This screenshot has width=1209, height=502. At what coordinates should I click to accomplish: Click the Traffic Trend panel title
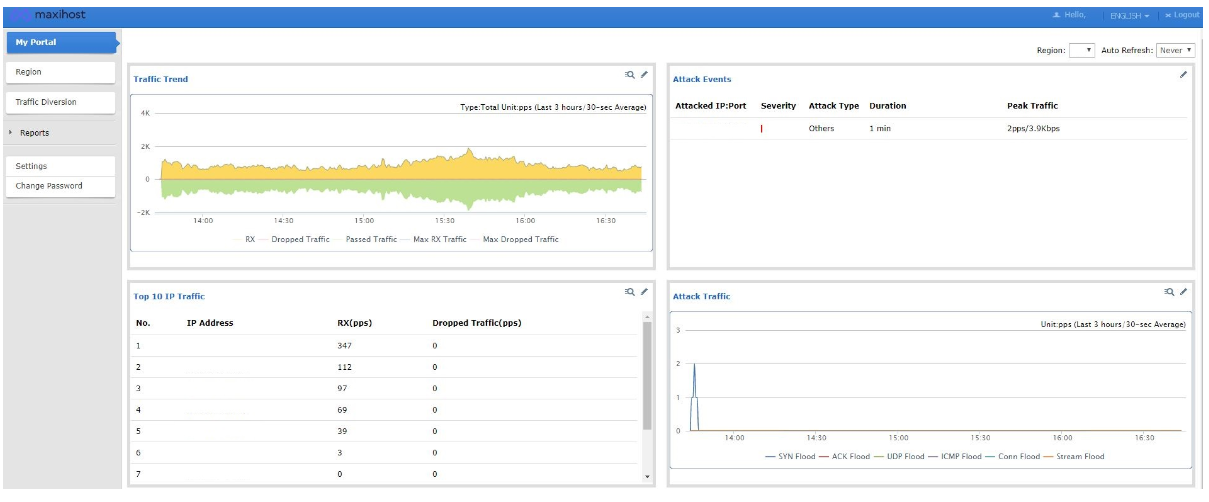161,79
